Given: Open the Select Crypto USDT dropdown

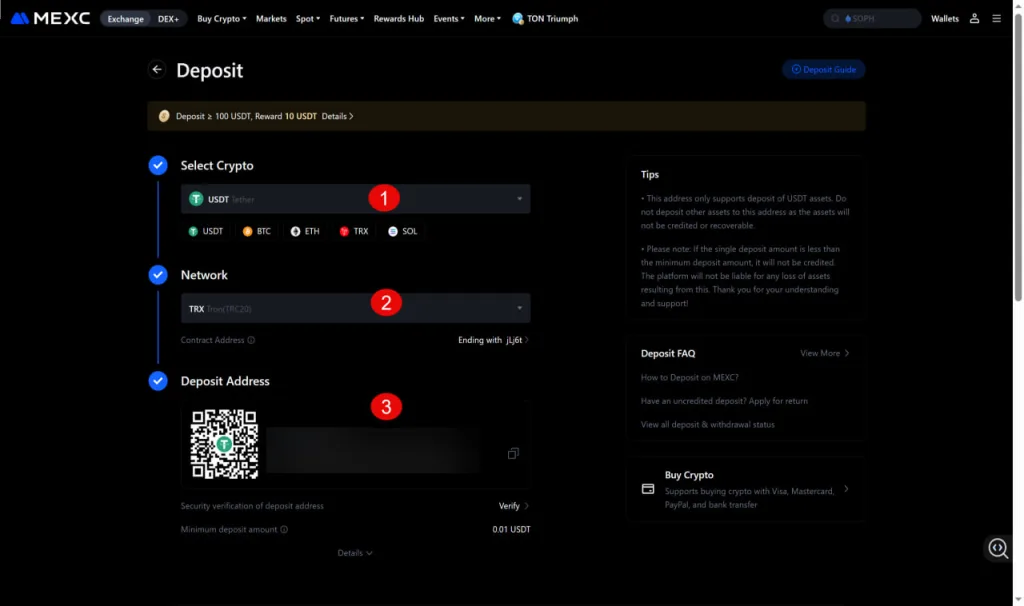Looking at the screenshot, I should [355, 199].
